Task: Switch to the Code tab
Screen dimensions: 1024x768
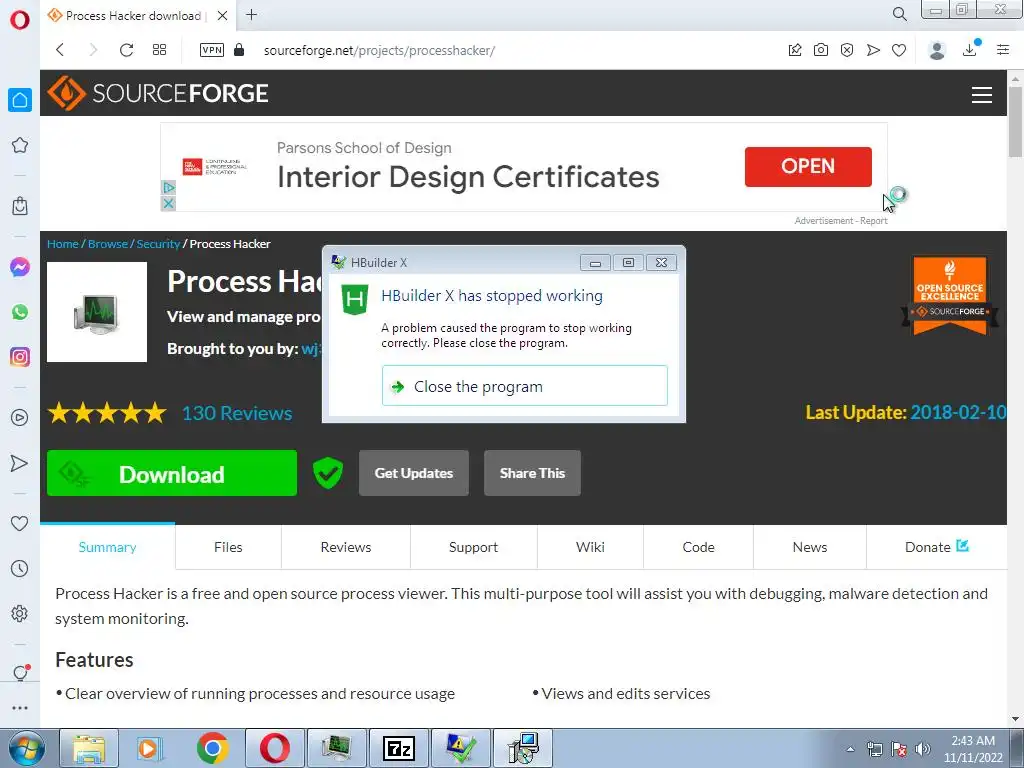Action: 698,547
